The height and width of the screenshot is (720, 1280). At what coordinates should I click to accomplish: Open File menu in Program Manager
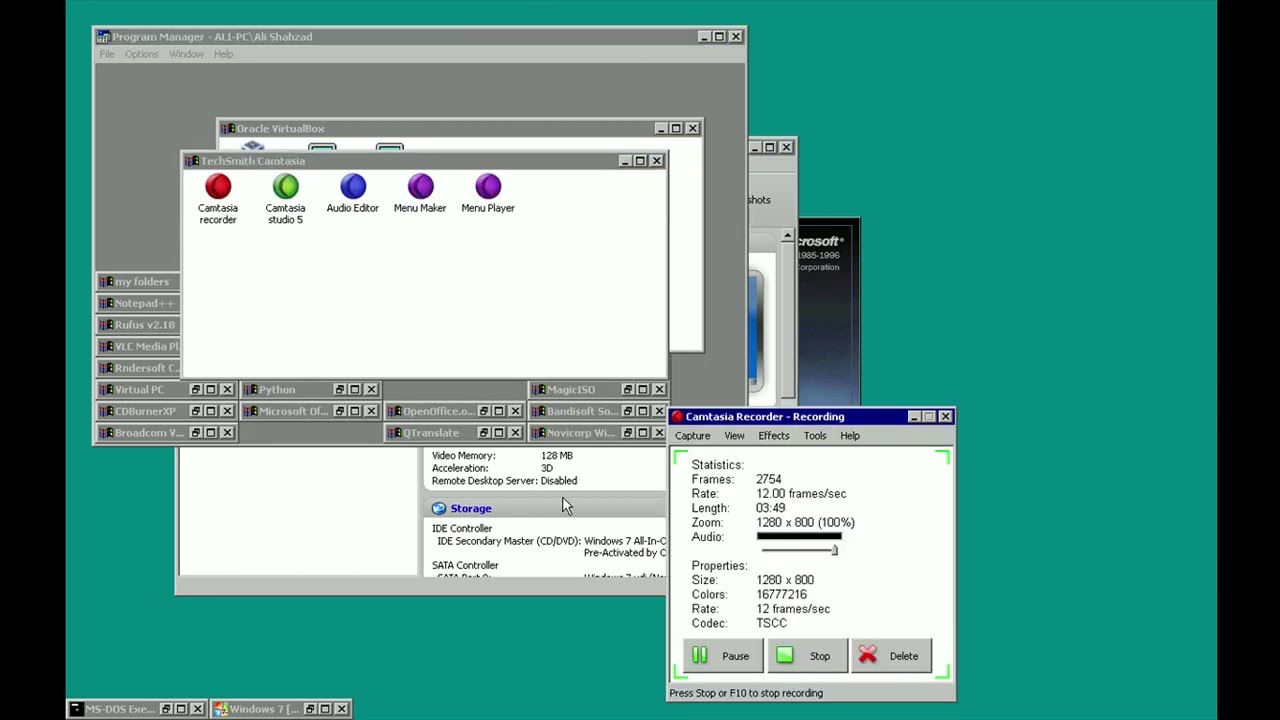tap(107, 54)
